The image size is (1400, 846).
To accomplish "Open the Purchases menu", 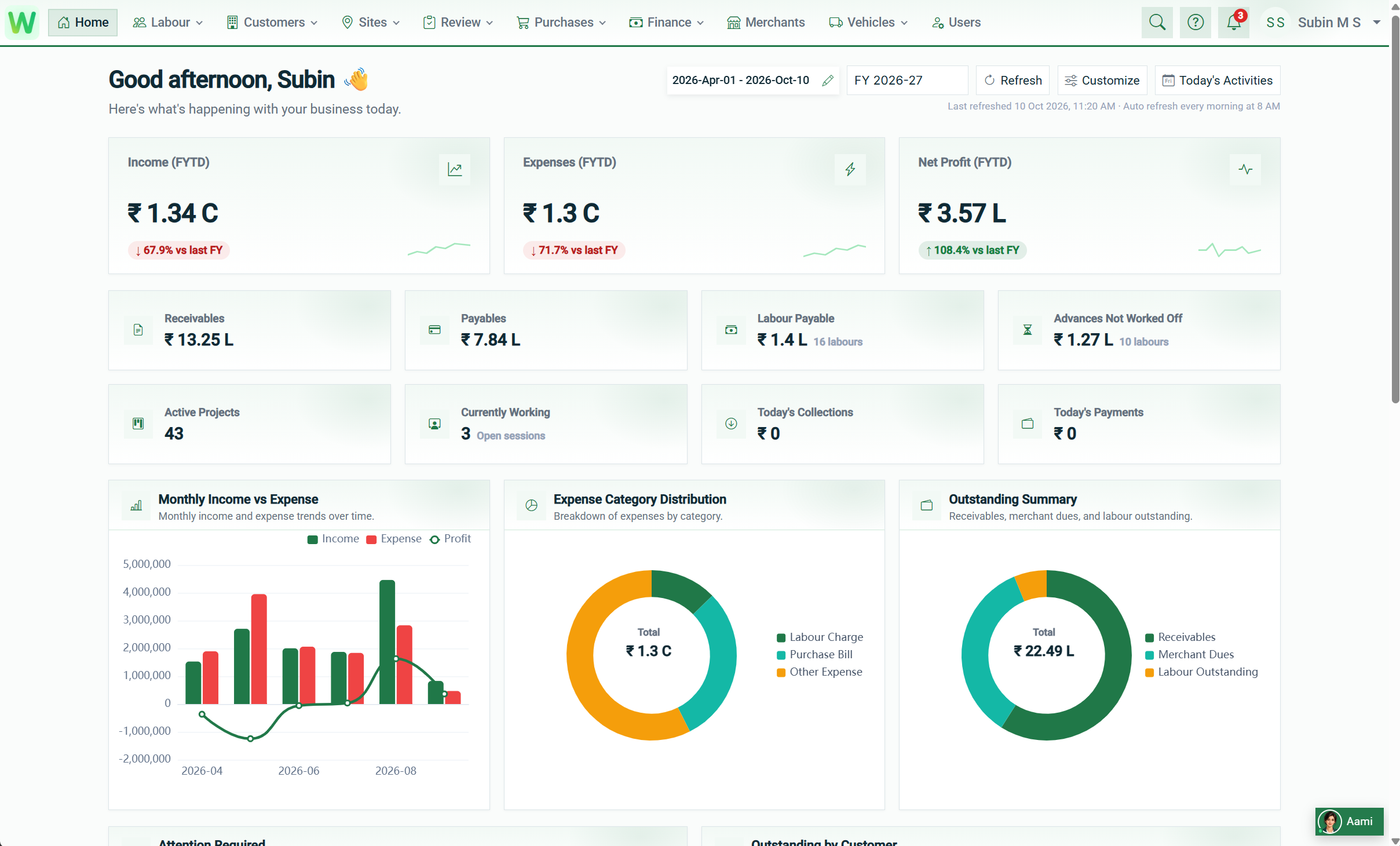I will point(561,23).
